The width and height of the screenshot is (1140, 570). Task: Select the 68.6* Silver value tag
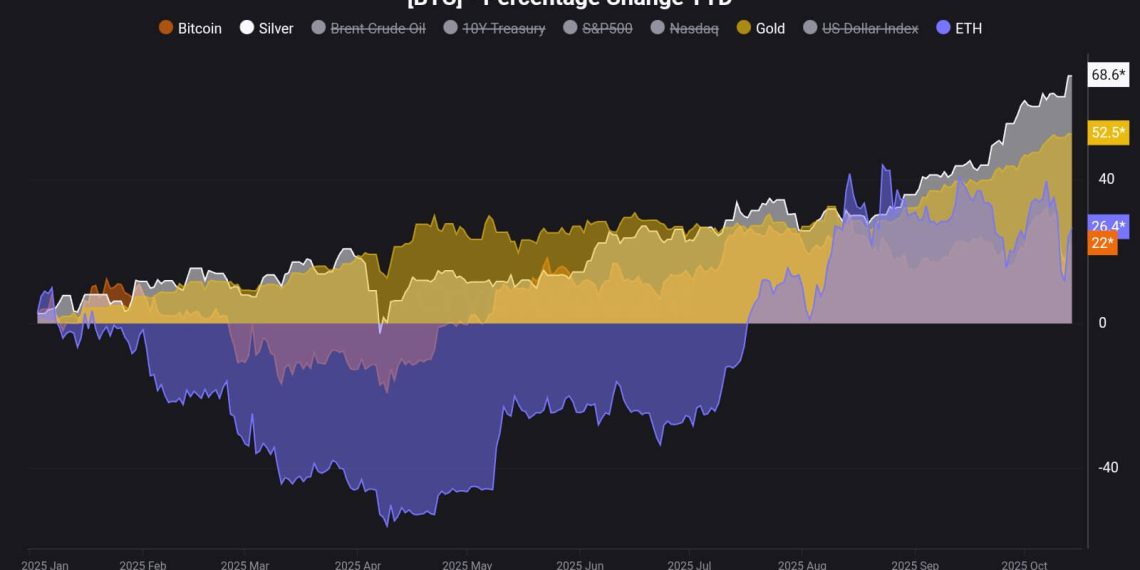coord(1109,75)
